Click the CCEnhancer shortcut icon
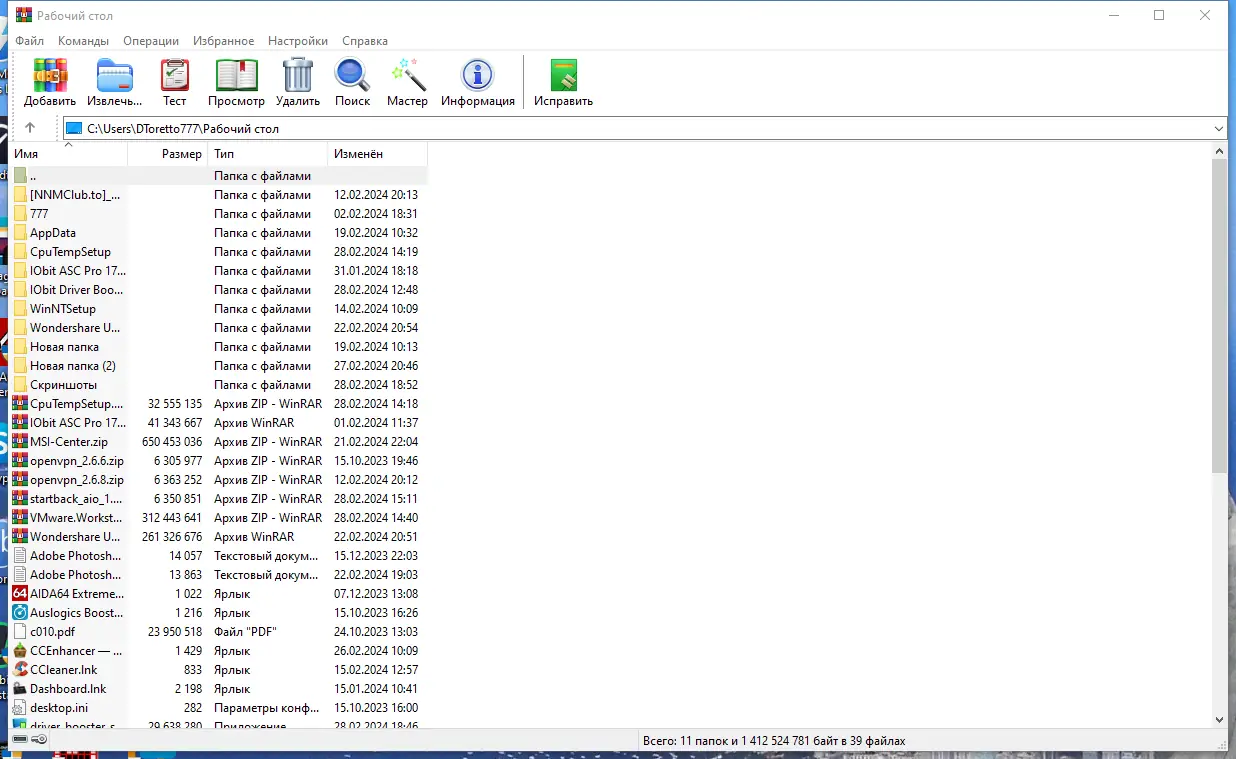The image size is (1236, 759). 20,650
